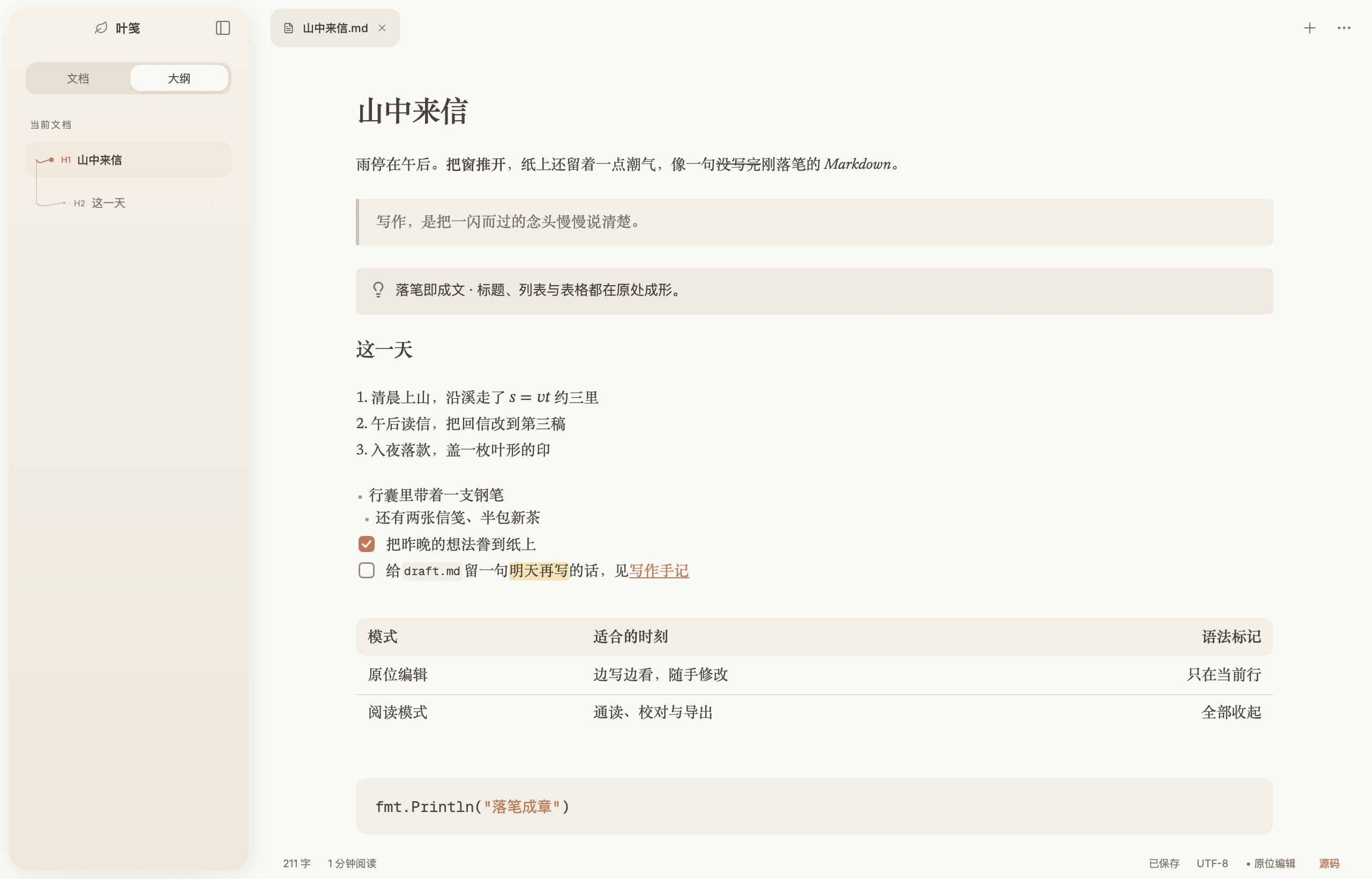Uncheck 把昨晚的想法誊到纸上 task

point(367,544)
